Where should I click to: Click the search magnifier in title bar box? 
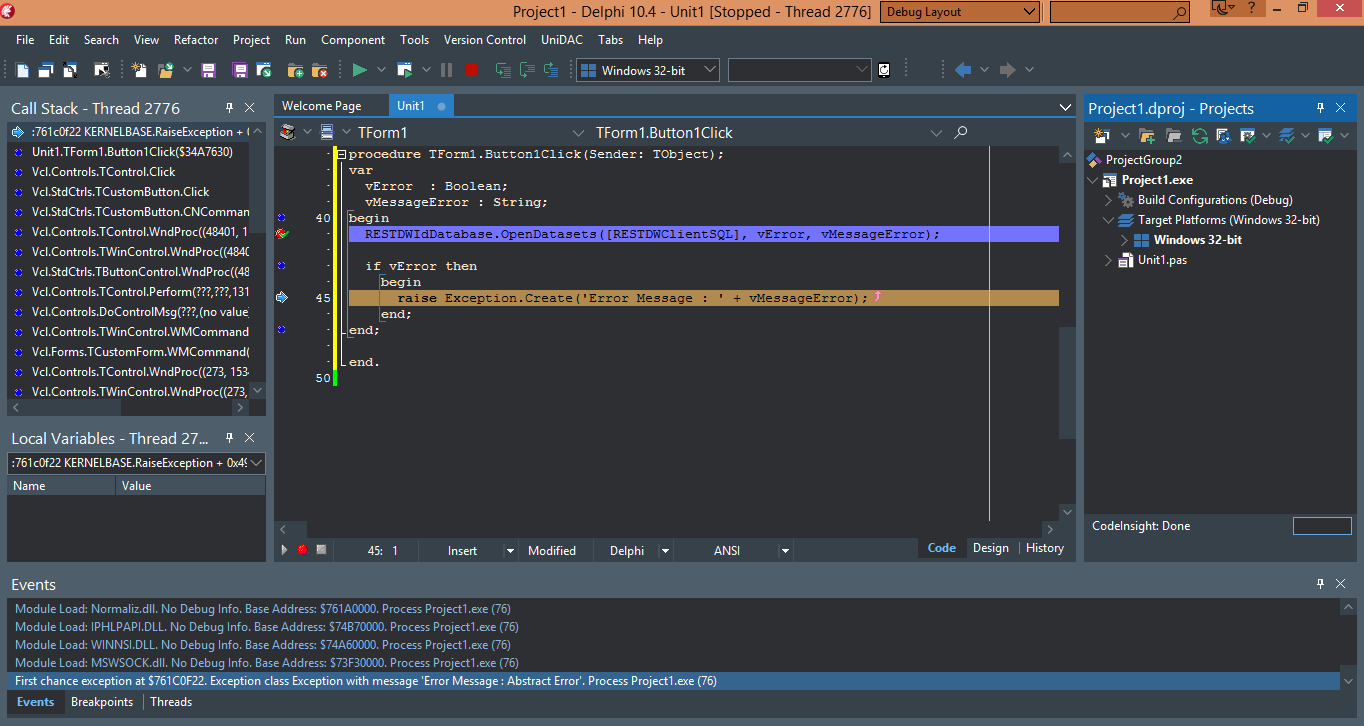(1180, 13)
